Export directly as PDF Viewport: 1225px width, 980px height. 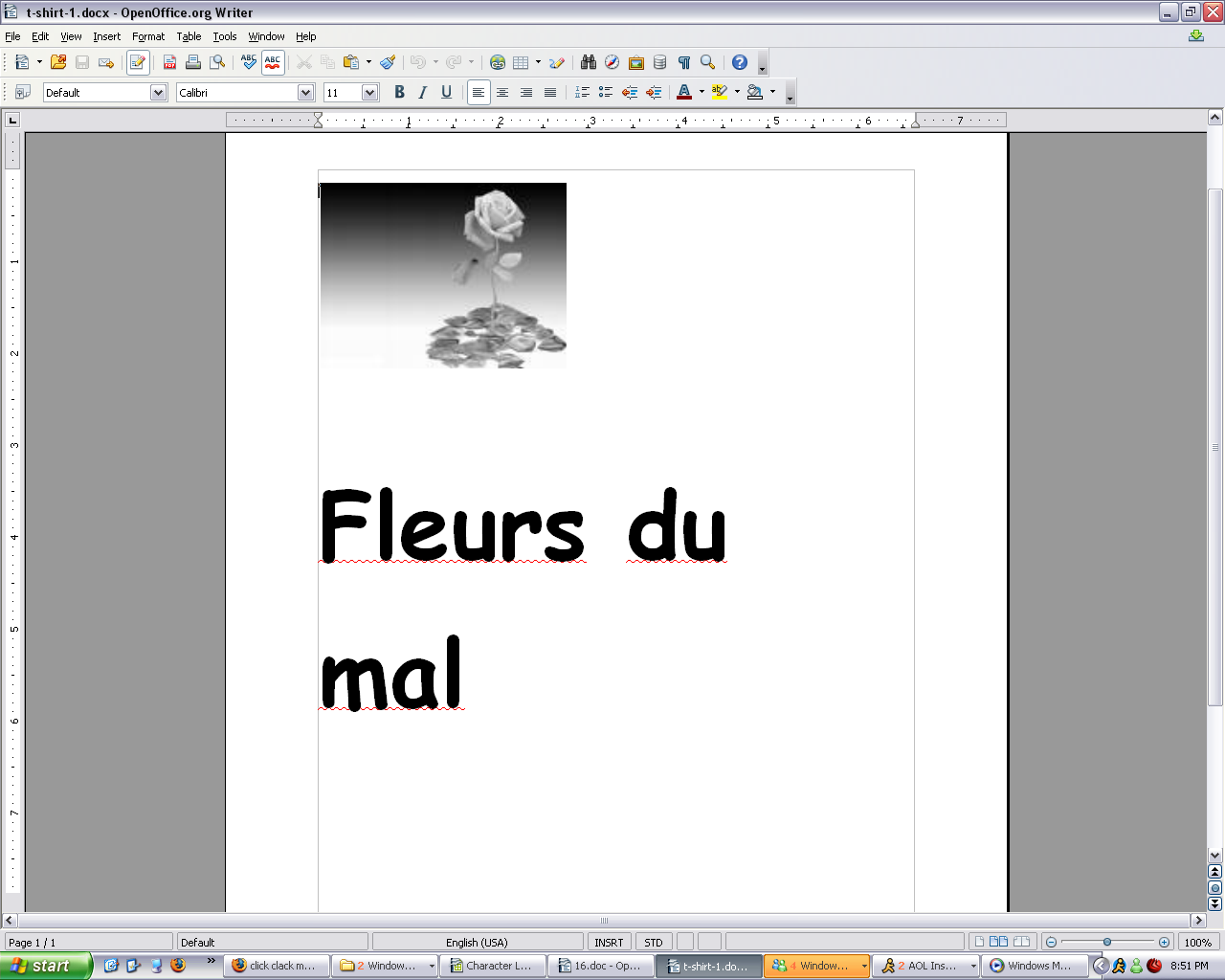(x=169, y=62)
